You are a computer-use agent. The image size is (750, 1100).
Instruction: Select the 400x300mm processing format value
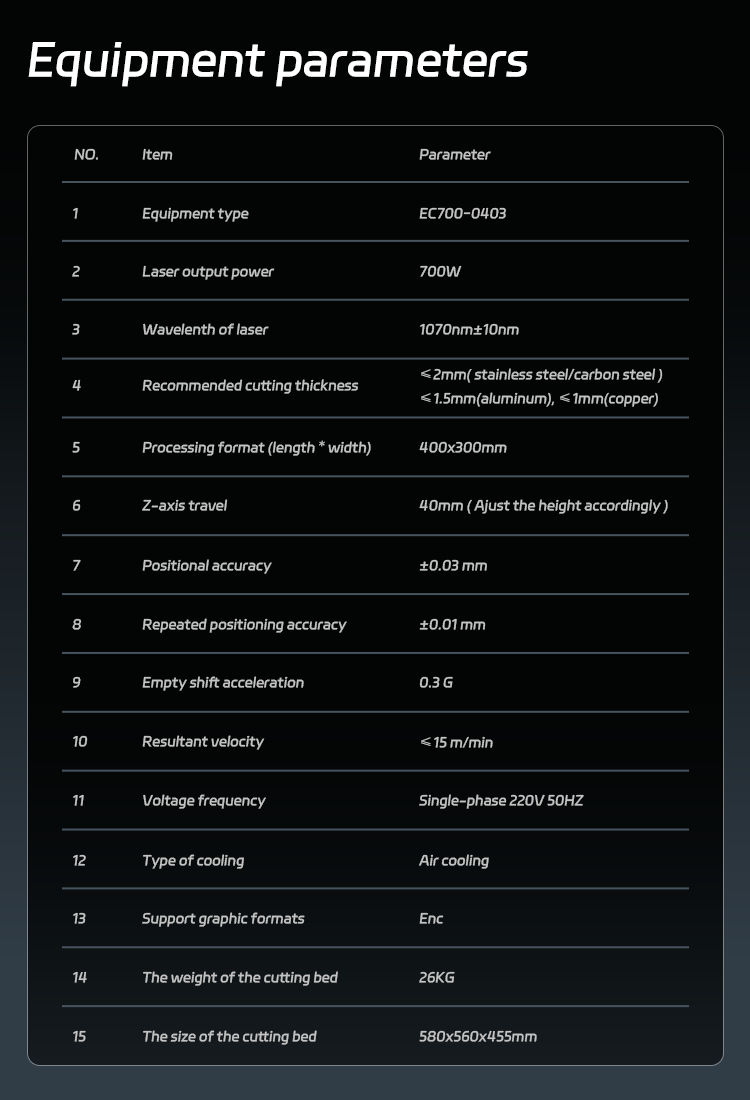point(462,448)
